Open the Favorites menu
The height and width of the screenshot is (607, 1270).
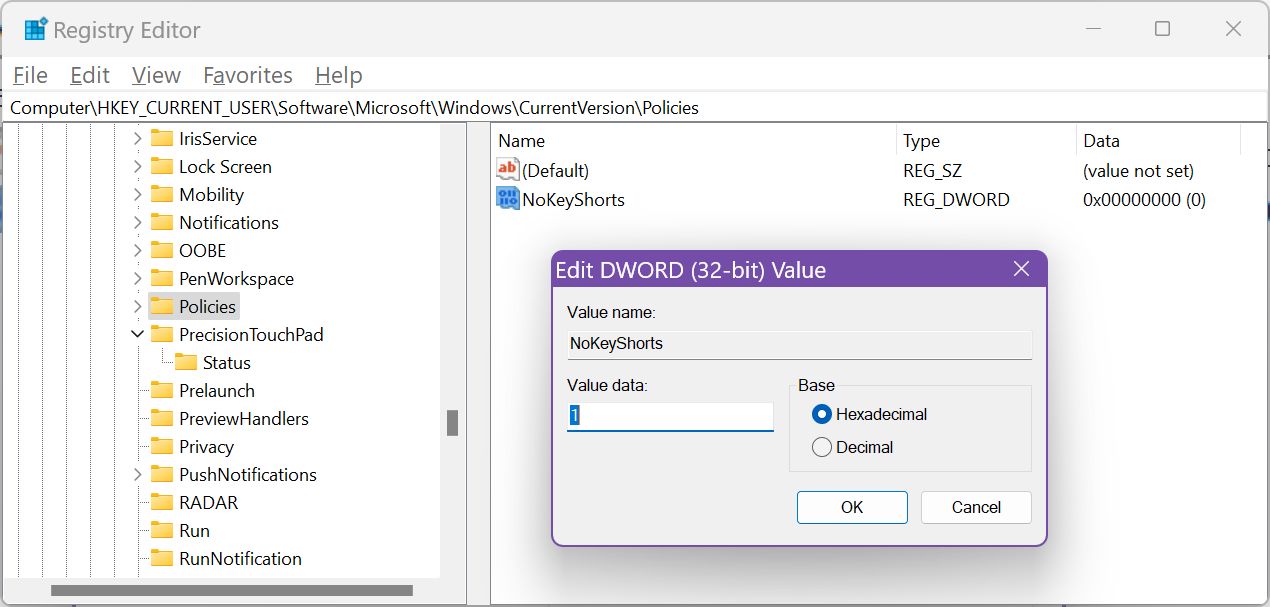(x=247, y=75)
